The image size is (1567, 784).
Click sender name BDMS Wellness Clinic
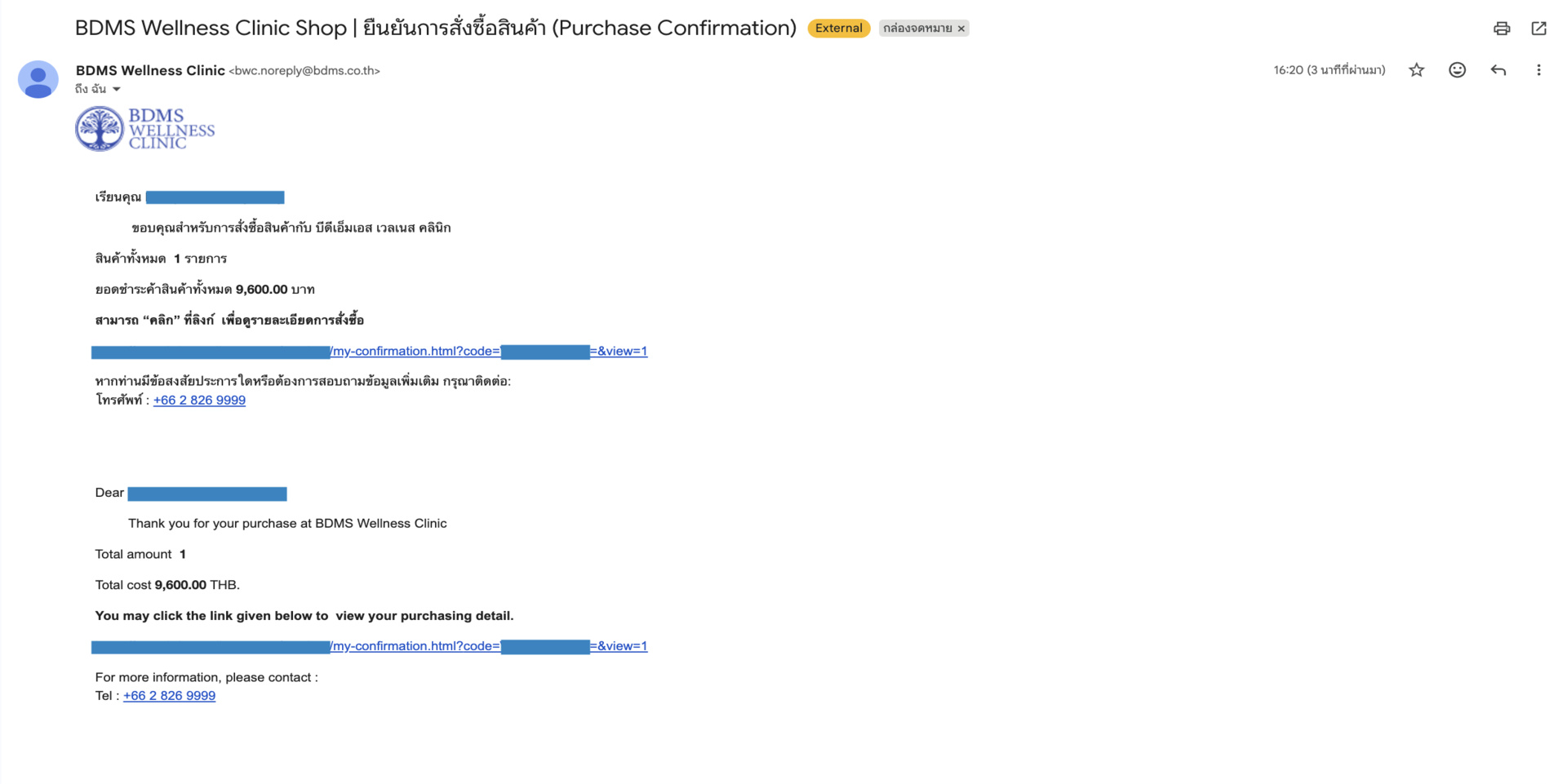pos(150,70)
